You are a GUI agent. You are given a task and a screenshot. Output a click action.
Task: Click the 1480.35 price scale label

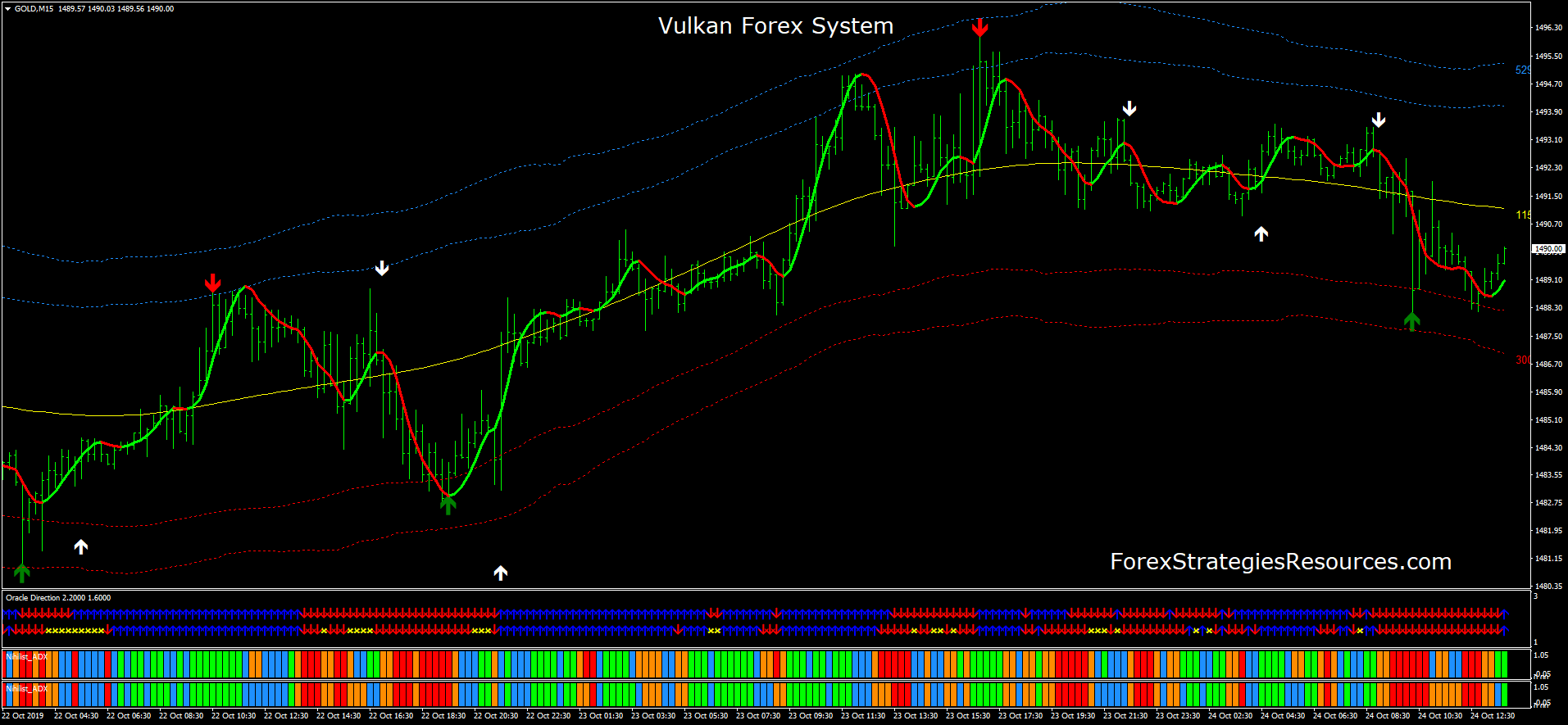(x=1548, y=587)
